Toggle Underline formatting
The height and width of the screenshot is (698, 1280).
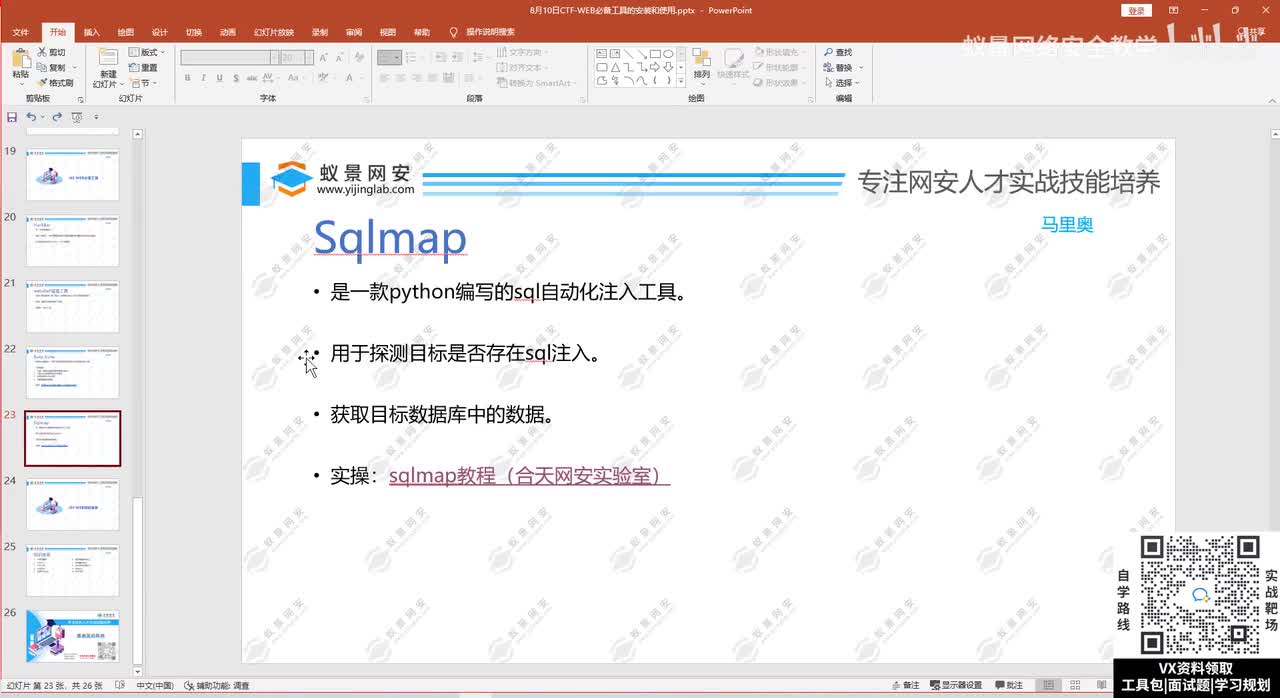(x=218, y=78)
